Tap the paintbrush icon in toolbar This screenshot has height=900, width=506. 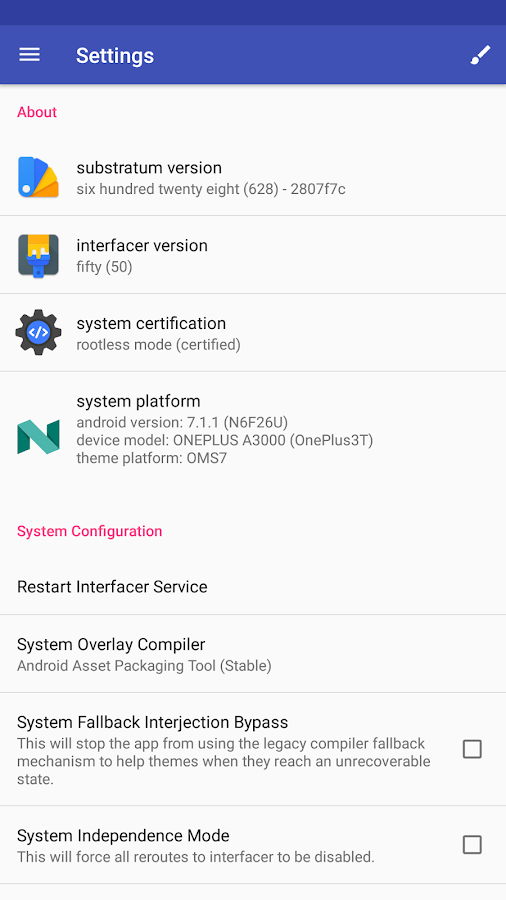tap(480, 55)
